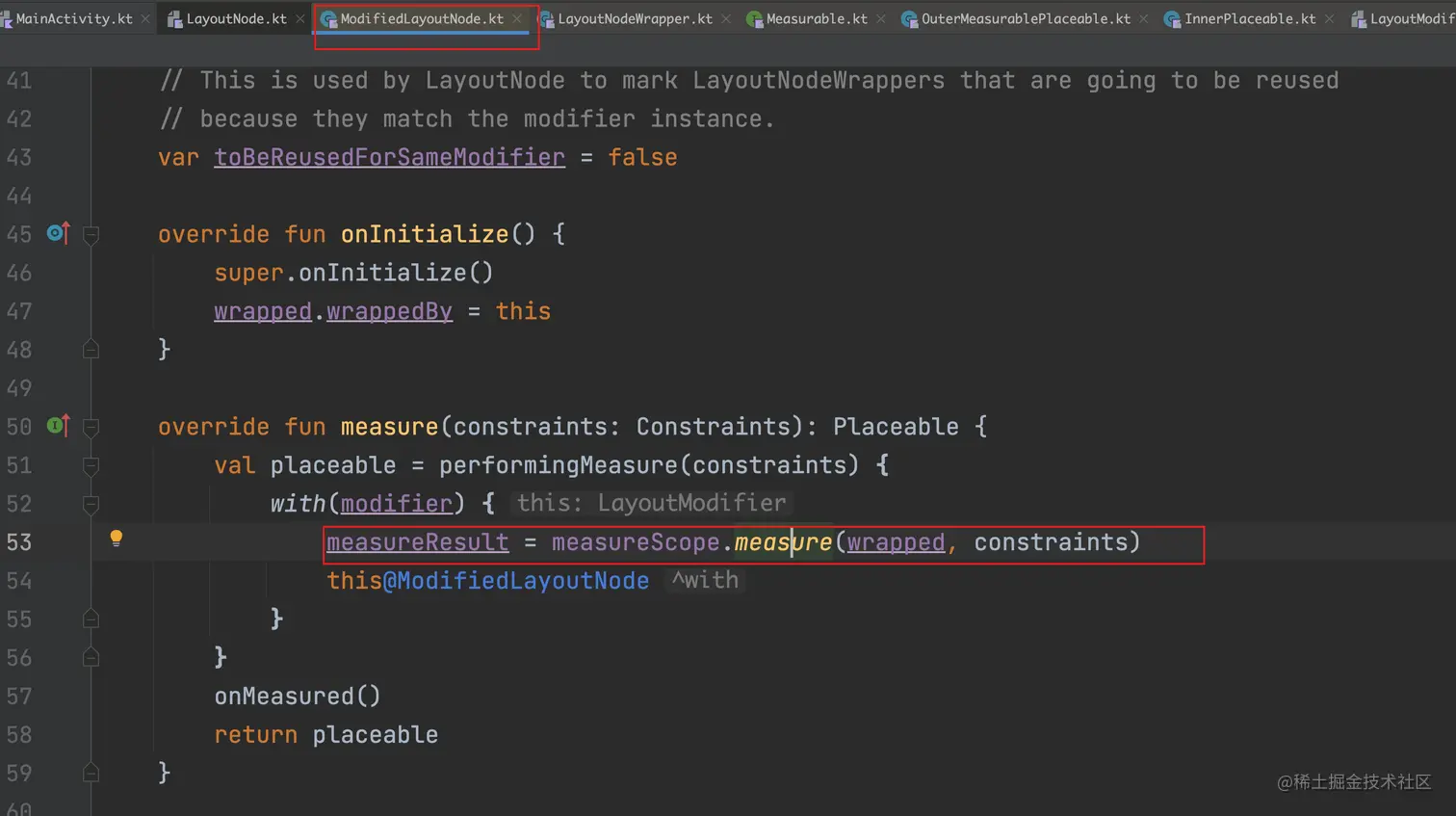Close the LayoutNodeWrapper.kt tab
The height and width of the screenshot is (816, 1456).
pos(726,18)
